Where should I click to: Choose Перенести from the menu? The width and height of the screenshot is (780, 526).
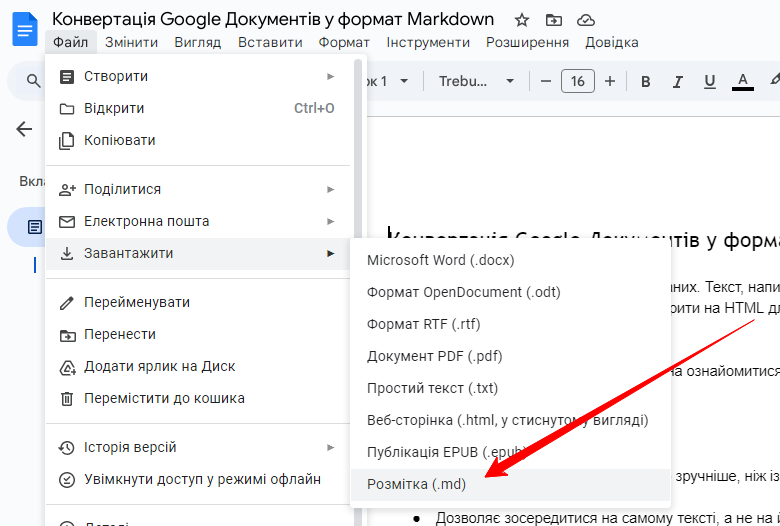(198, 334)
